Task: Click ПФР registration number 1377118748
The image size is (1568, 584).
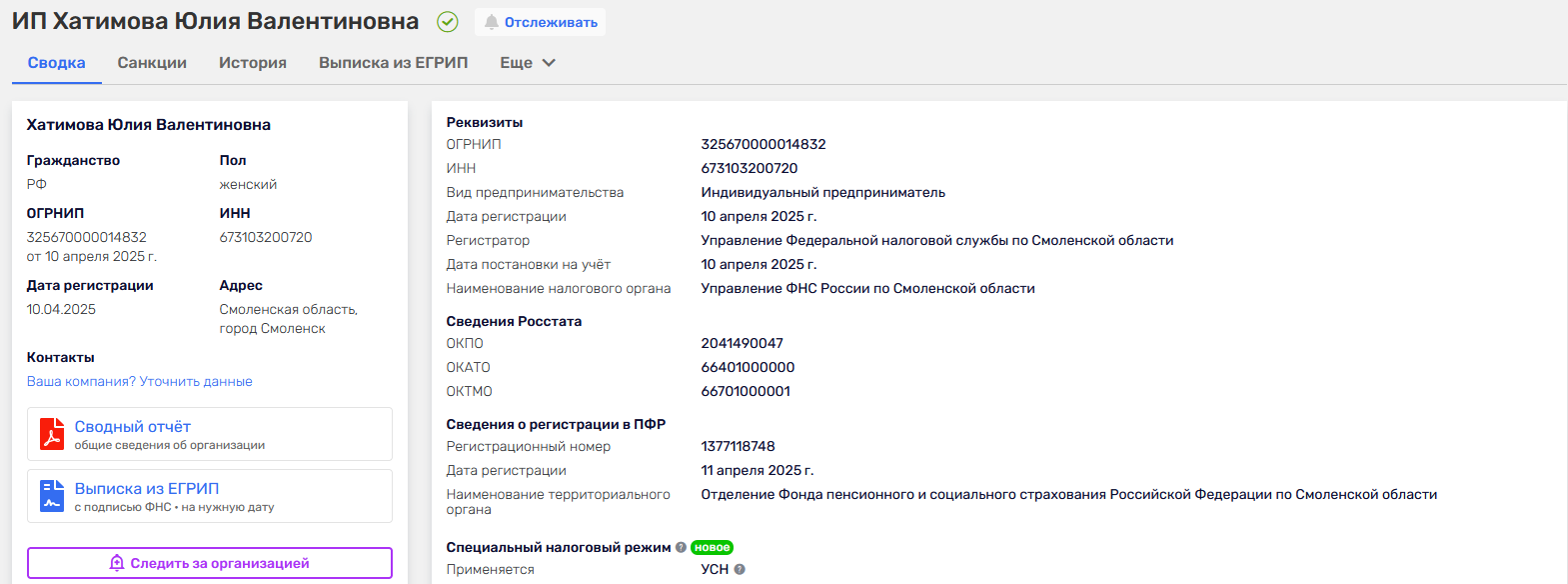Action: [739, 446]
